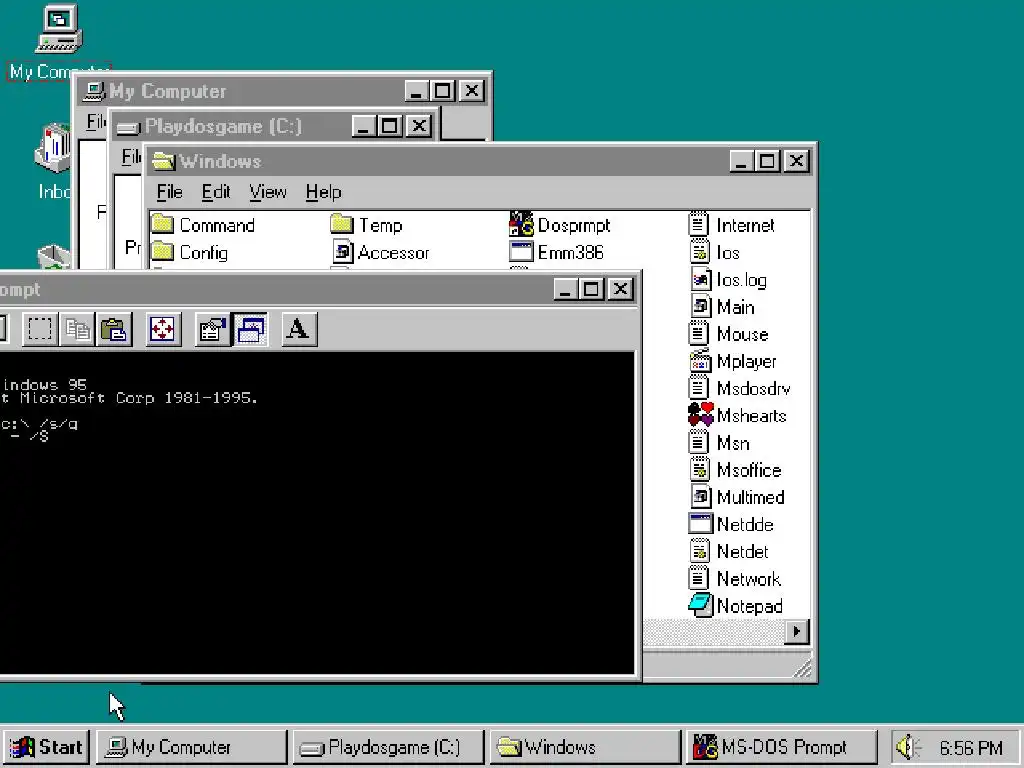1024x768 pixels.
Task: Click the horizontal scrollbar track in Windows window
Action: (714, 632)
